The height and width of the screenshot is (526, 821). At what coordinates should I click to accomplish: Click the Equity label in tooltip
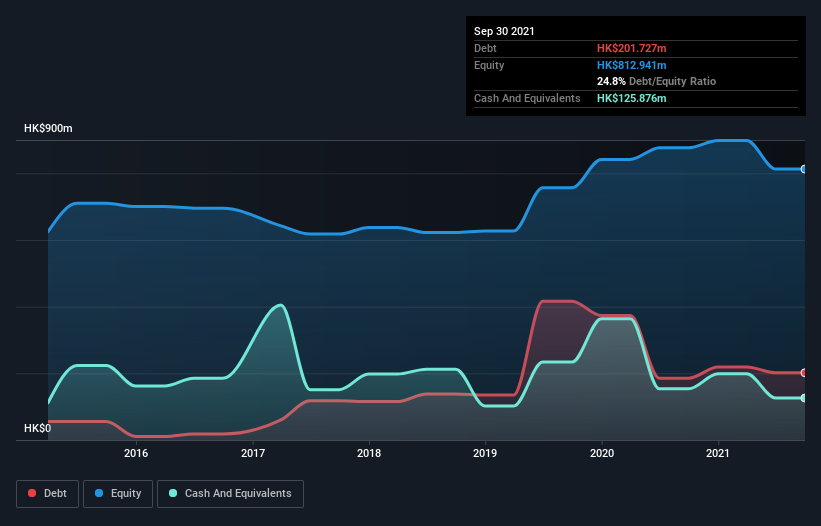tap(489, 65)
